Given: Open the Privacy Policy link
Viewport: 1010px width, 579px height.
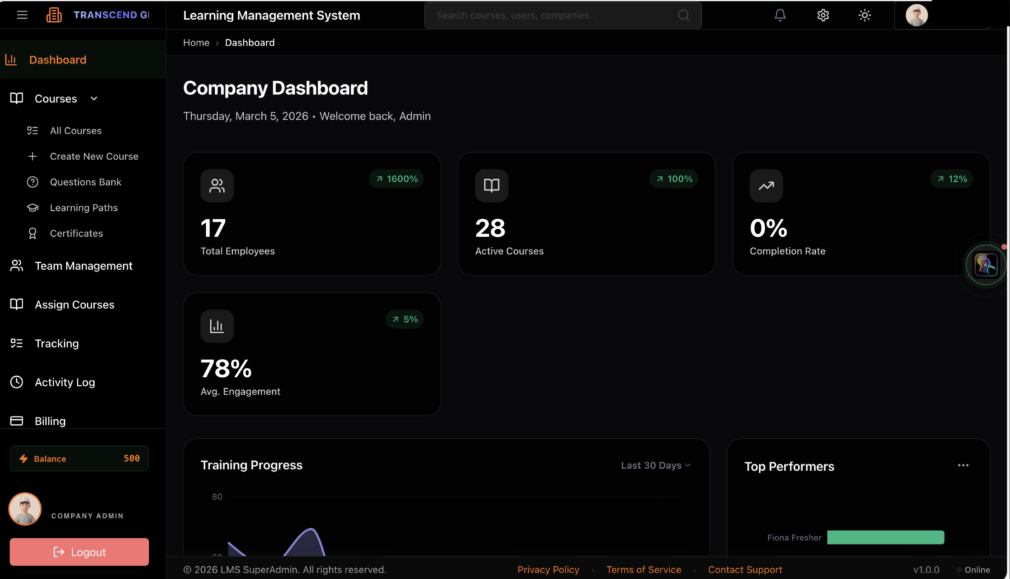Looking at the screenshot, I should coord(548,569).
